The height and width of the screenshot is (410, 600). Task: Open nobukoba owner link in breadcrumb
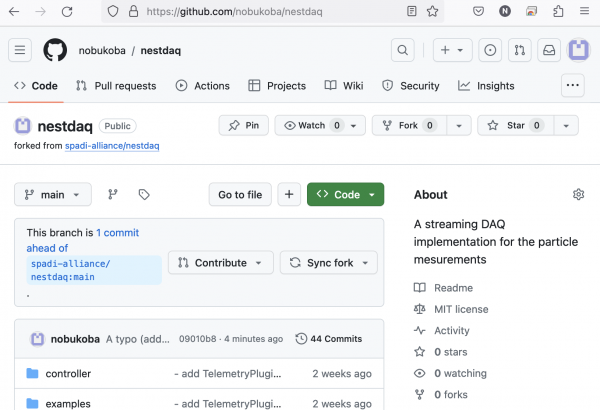click(x=102, y=51)
